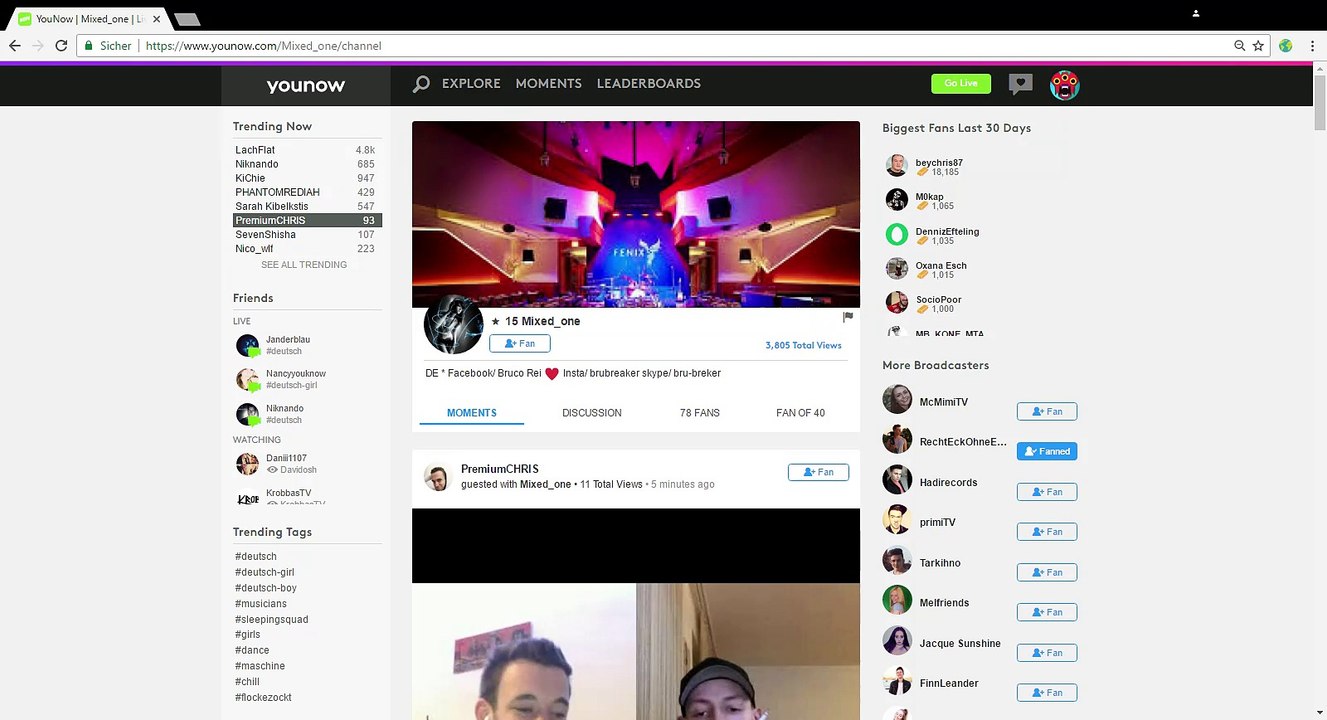Open the browser extension globe icon
1327x720 pixels.
pyautogui.click(x=1285, y=46)
